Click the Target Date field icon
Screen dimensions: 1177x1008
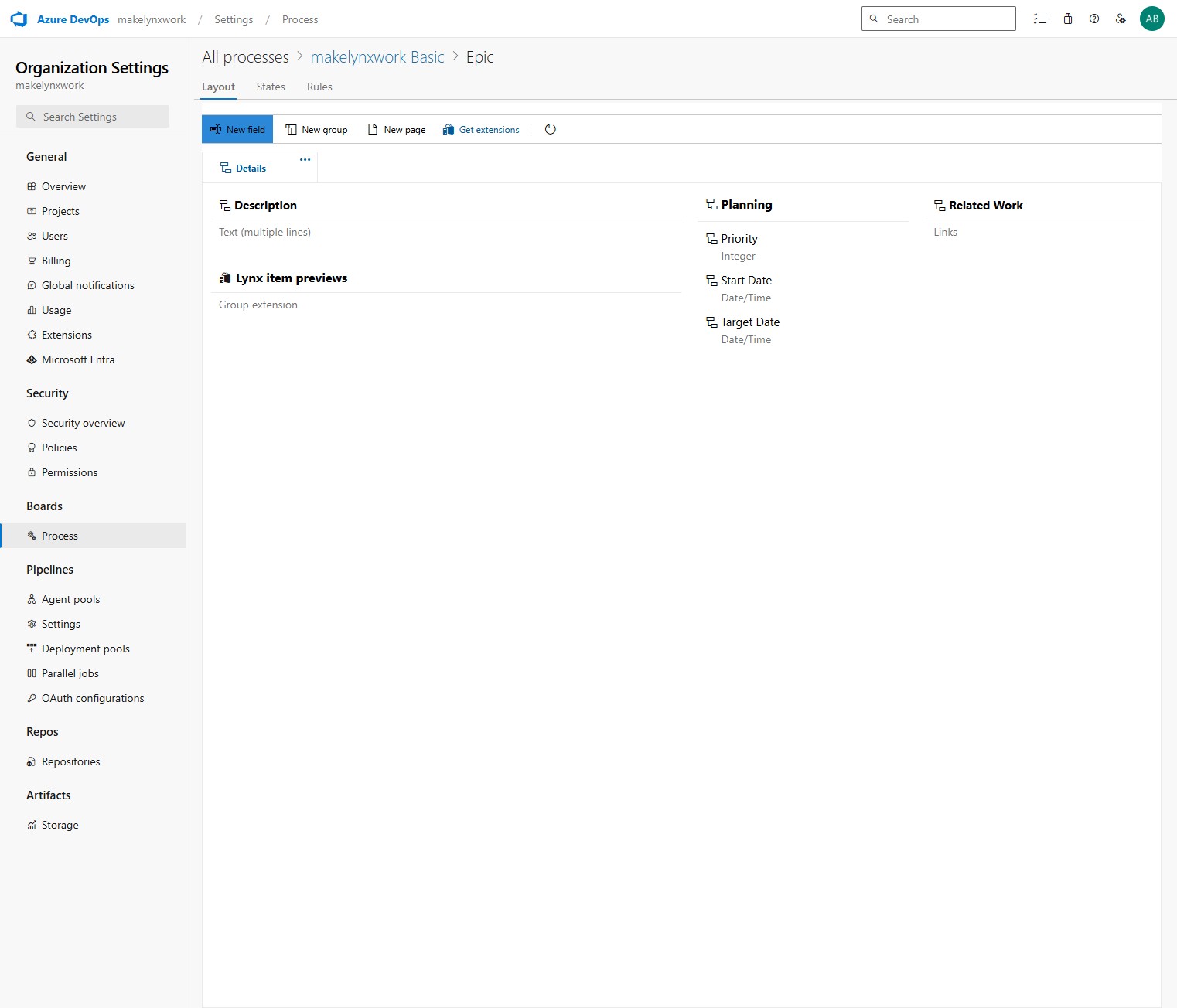(711, 322)
